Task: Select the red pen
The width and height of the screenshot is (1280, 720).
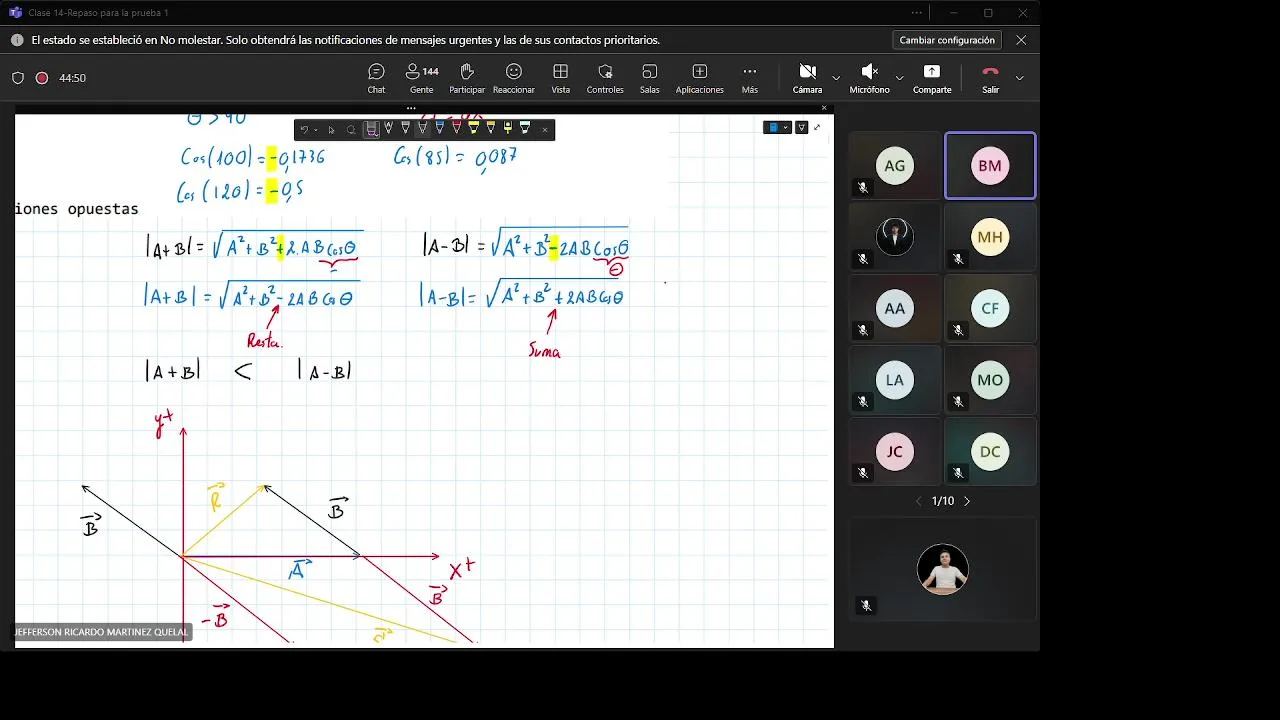Action: 457,130
